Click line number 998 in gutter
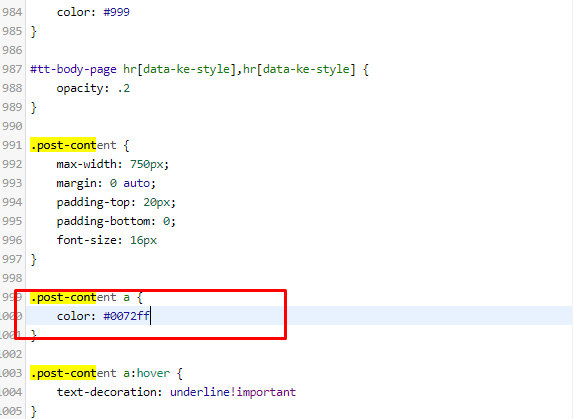The height and width of the screenshot is (419, 573). (x=12, y=278)
